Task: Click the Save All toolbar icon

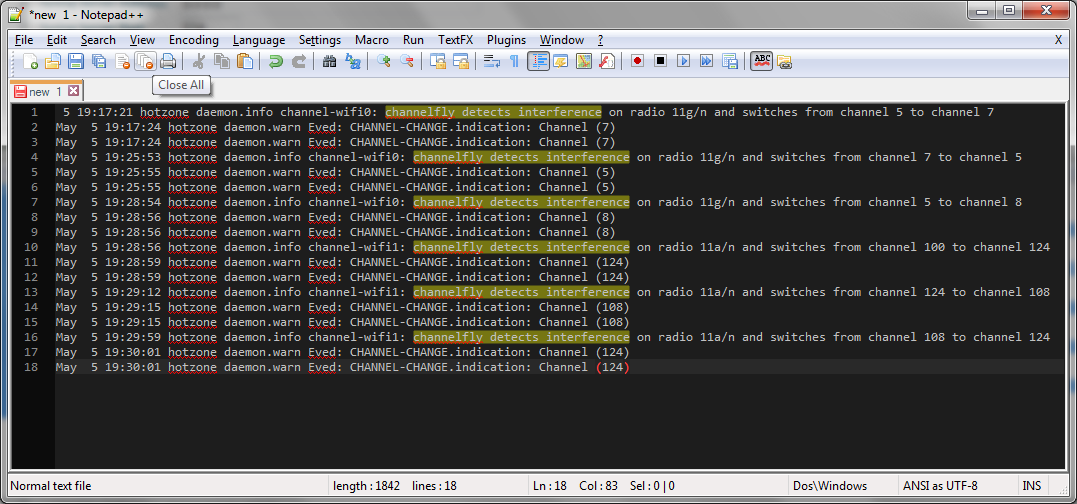Action: click(x=99, y=62)
